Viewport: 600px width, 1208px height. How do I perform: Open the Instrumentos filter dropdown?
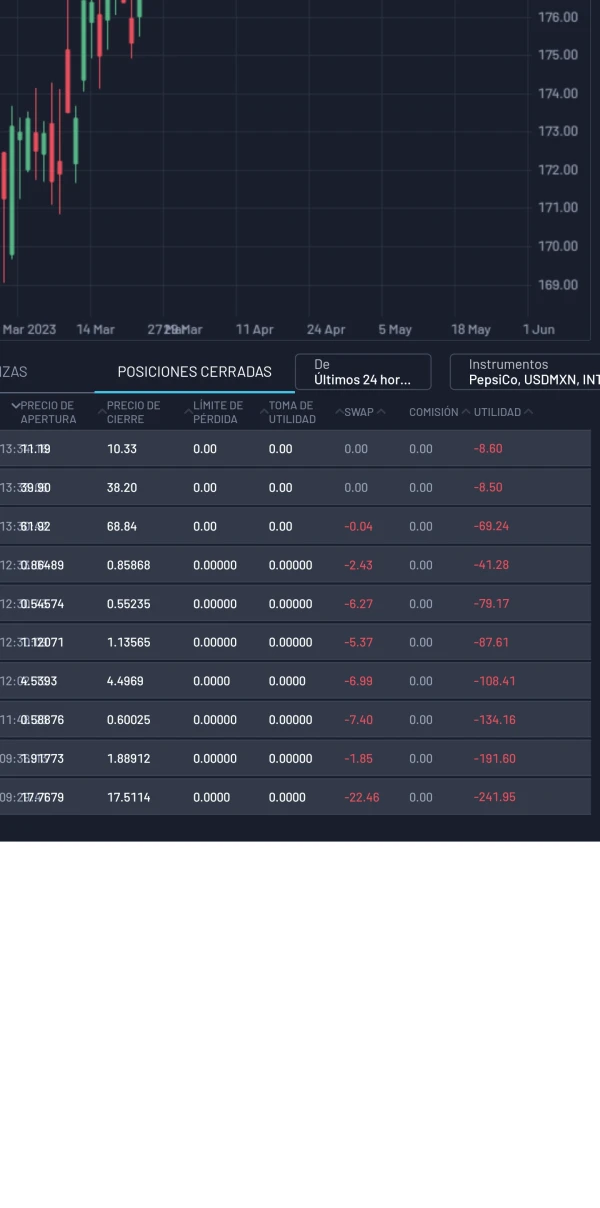[x=524, y=372]
